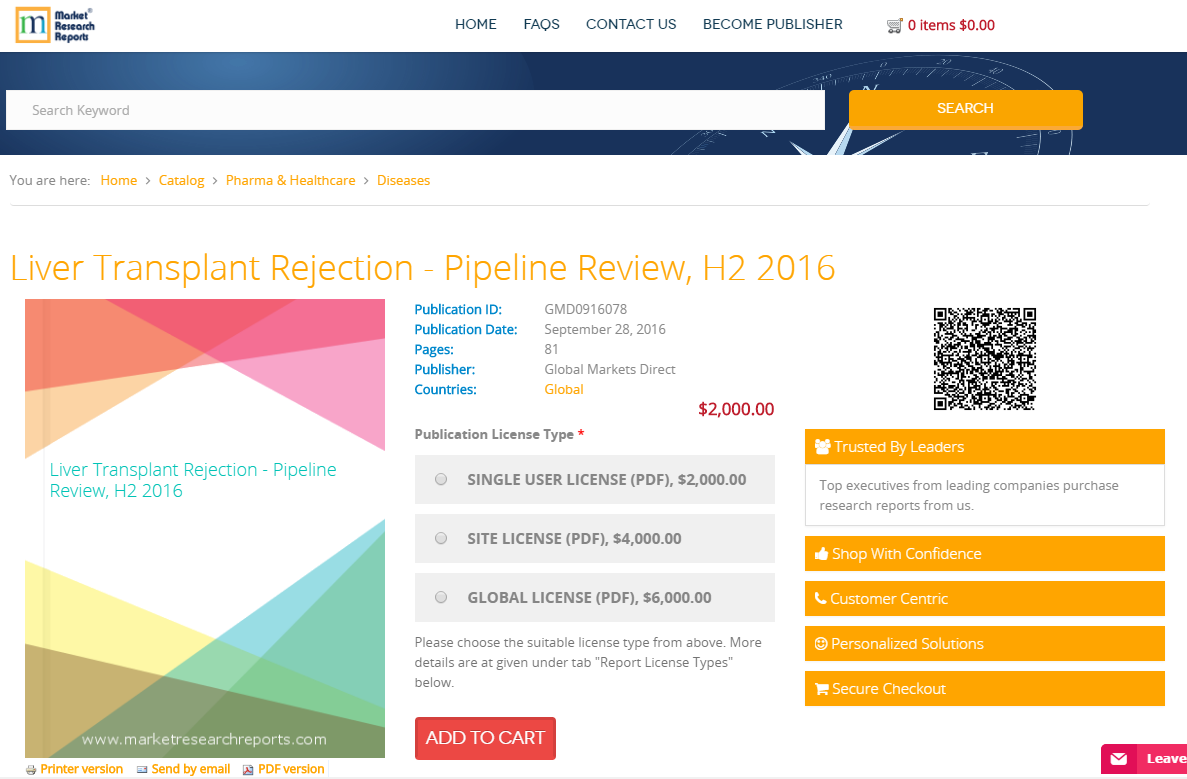Click the printer icon for printer version

click(x=30, y=768)
